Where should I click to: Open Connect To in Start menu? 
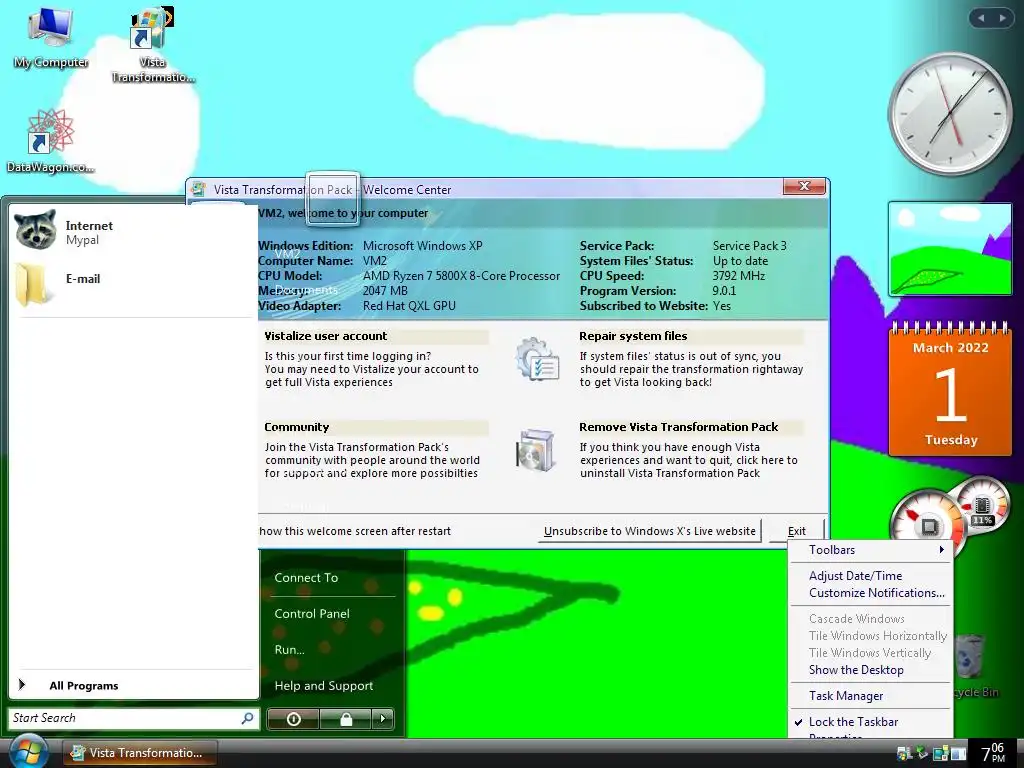click(x=306, y=578)
